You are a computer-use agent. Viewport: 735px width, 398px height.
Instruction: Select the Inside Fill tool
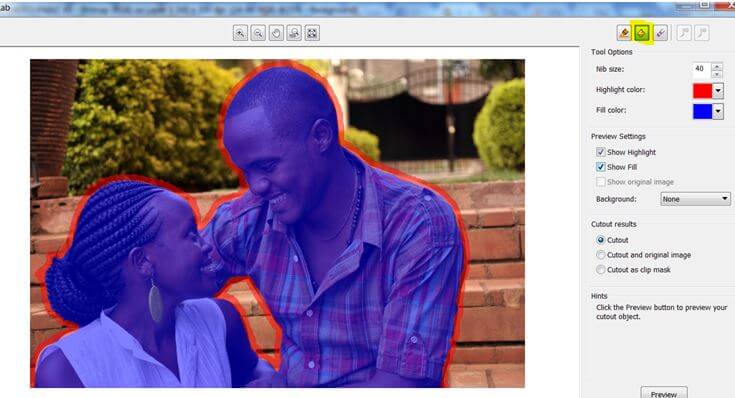(642, 33)
